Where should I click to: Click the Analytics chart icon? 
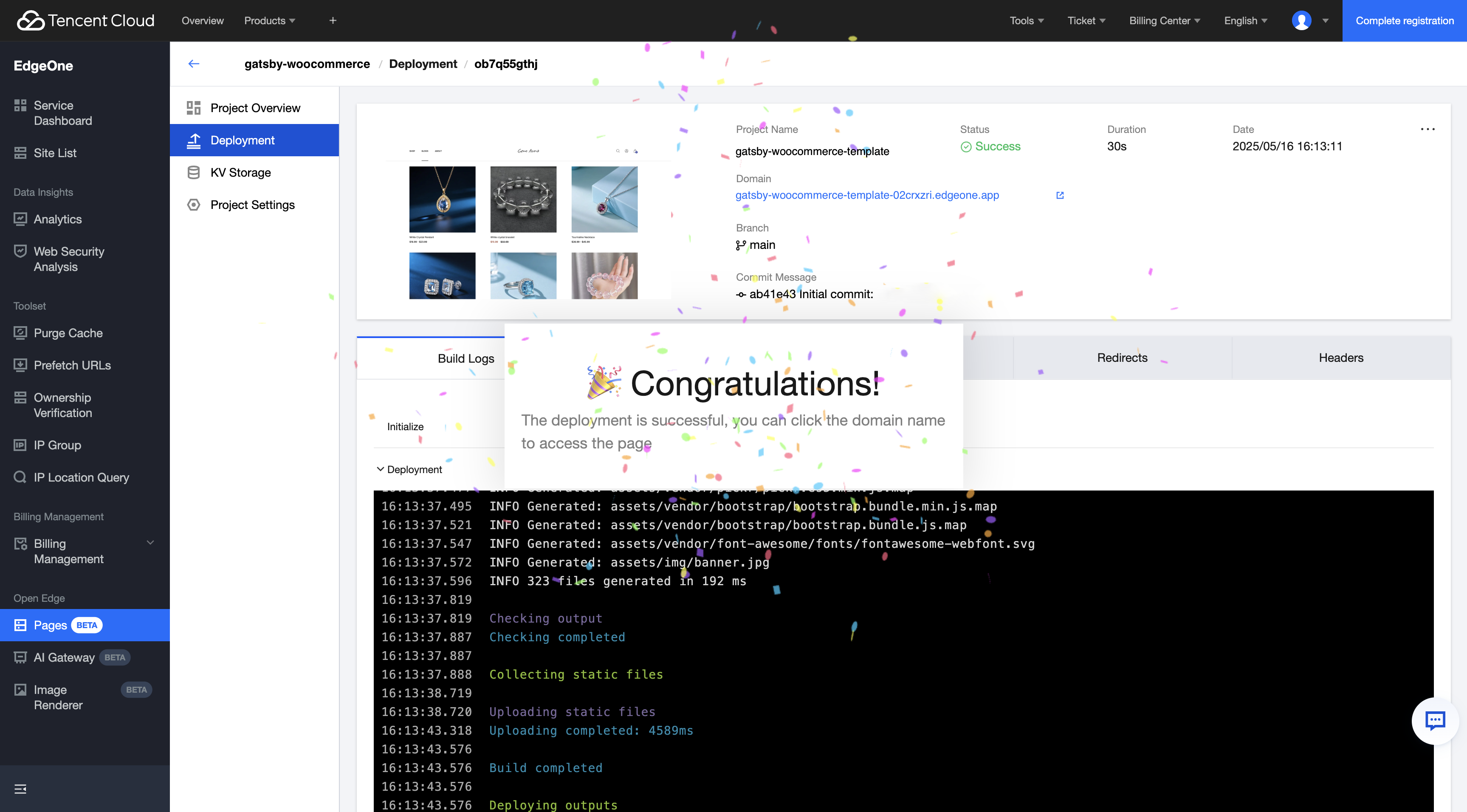click(20, 219)
